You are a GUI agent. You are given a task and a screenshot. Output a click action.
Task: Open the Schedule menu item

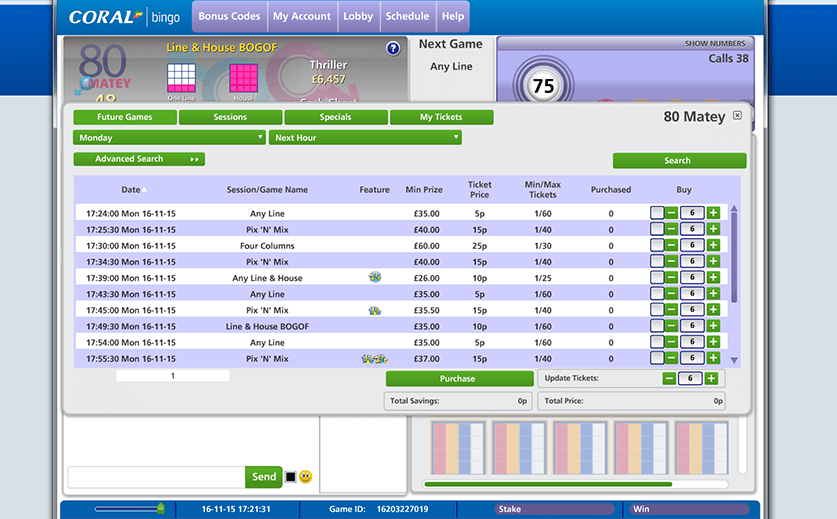click(407, 17)
